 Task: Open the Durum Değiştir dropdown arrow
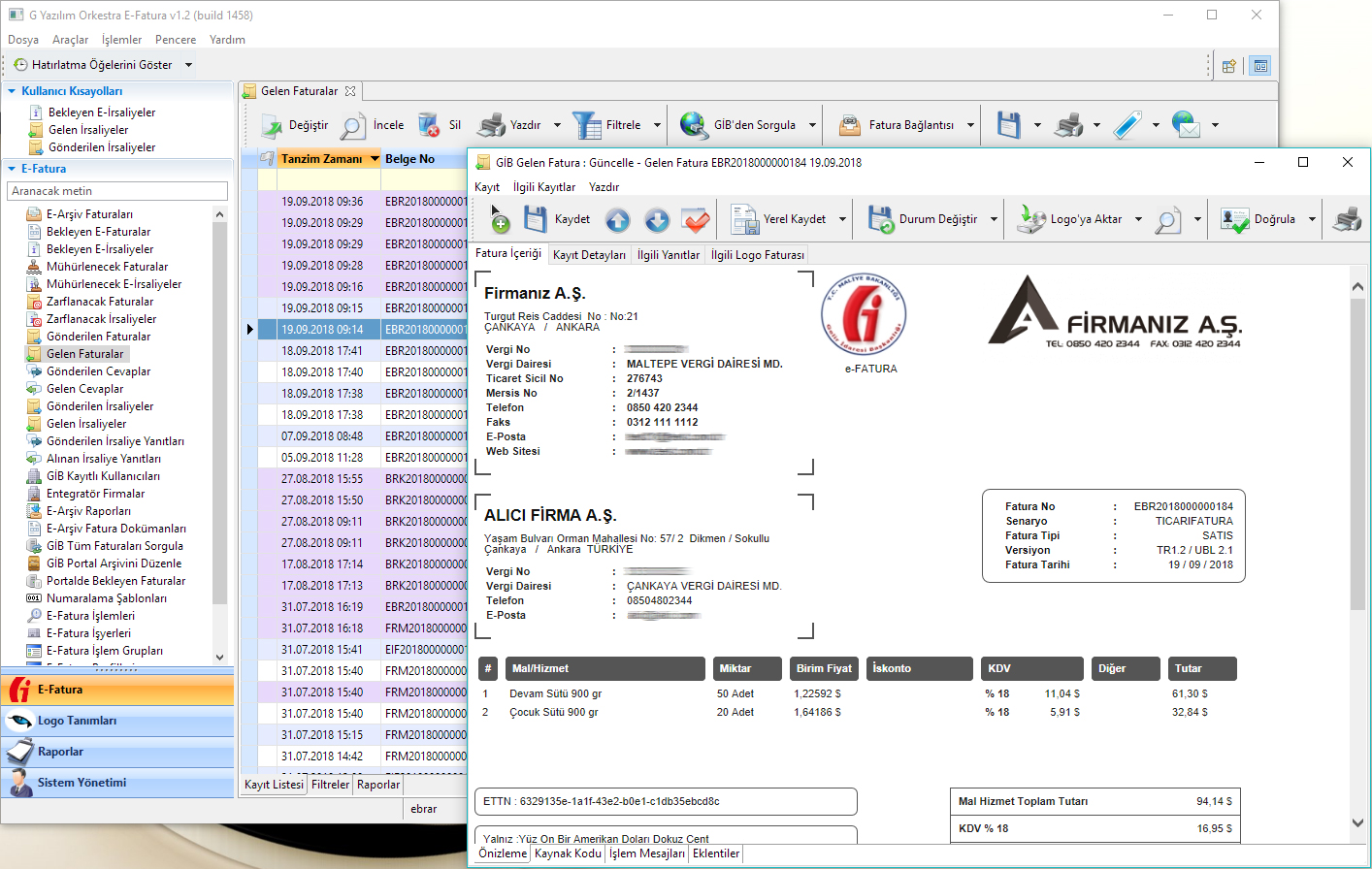(x=994, y=219)
